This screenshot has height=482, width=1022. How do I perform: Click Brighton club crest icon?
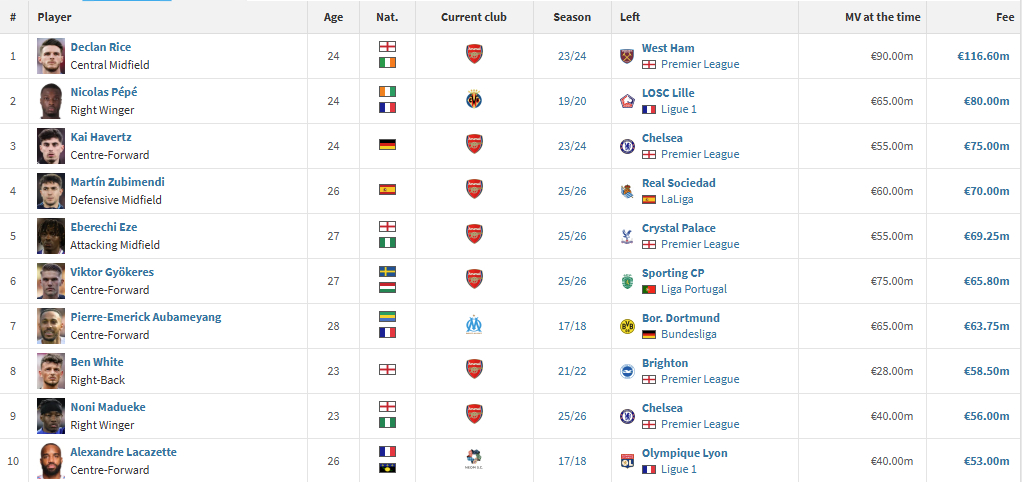[x=627, y=371]
